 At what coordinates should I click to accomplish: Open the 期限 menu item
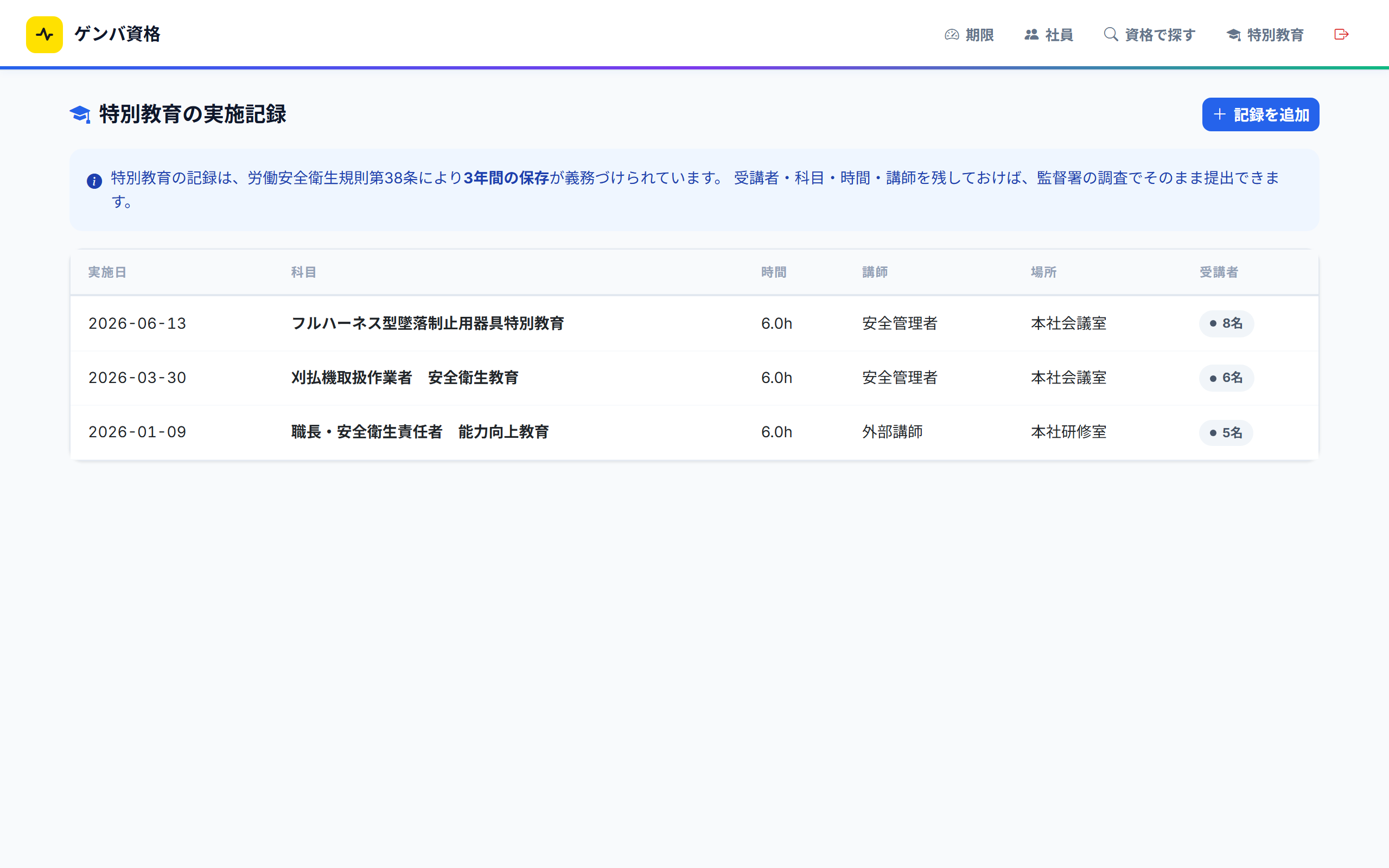(969, 34)
